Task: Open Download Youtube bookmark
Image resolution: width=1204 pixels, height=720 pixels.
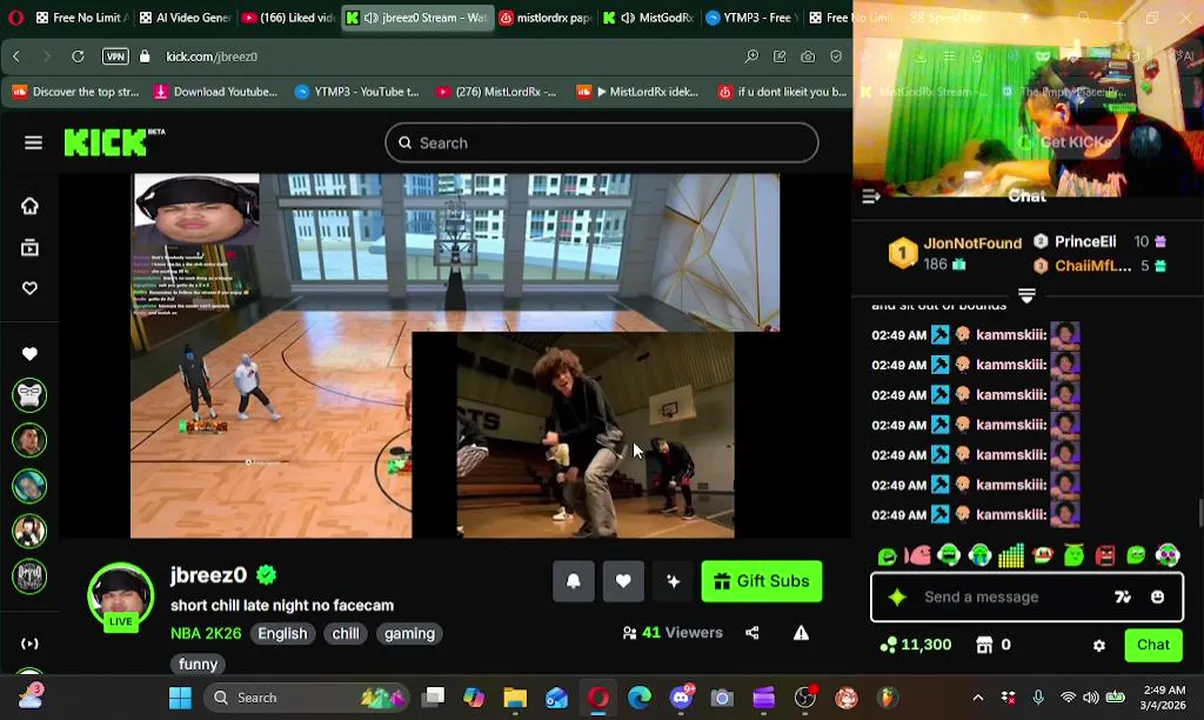Action: [215, 92]
